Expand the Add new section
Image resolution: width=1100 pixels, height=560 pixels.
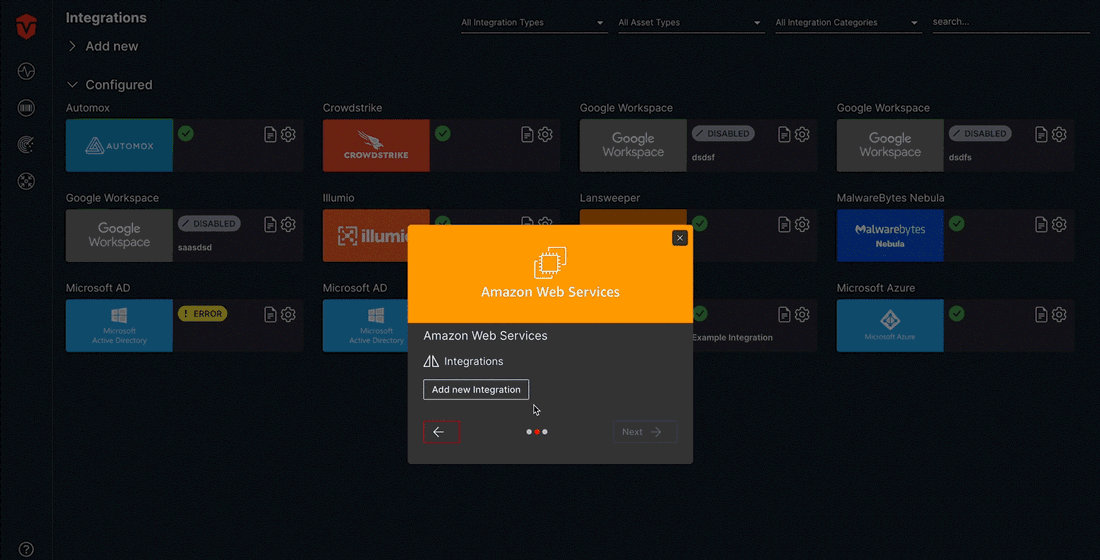pyautogui.click(x=102, y=46)
